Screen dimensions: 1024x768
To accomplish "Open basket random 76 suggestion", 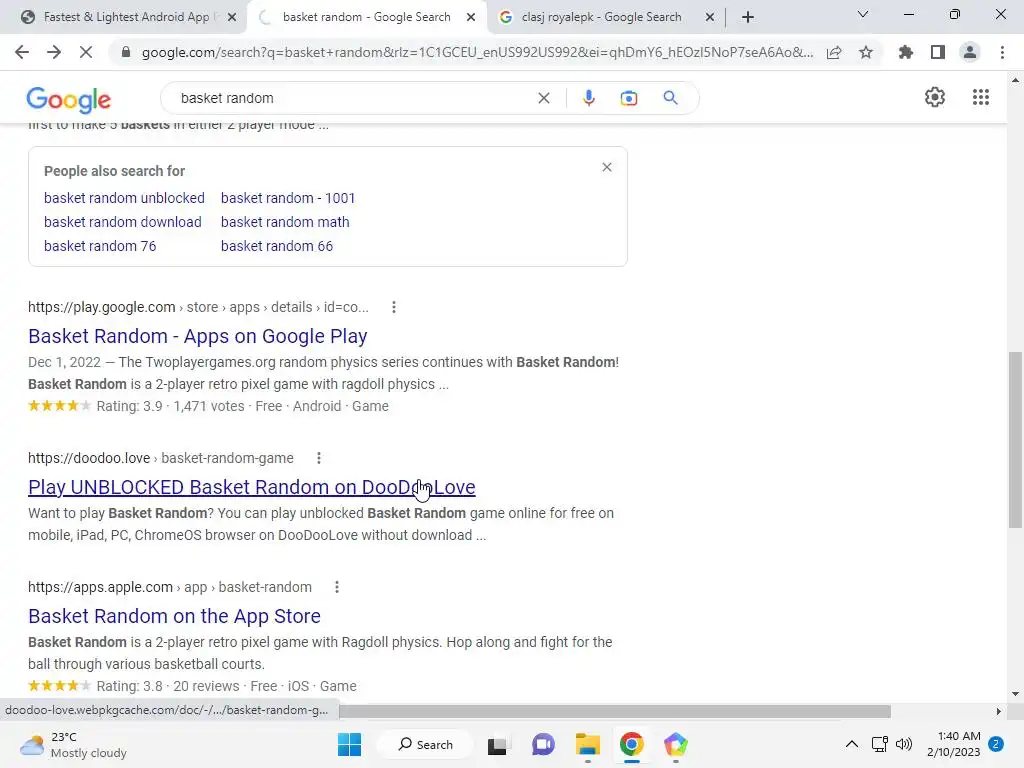I will [x=100, y=246].
